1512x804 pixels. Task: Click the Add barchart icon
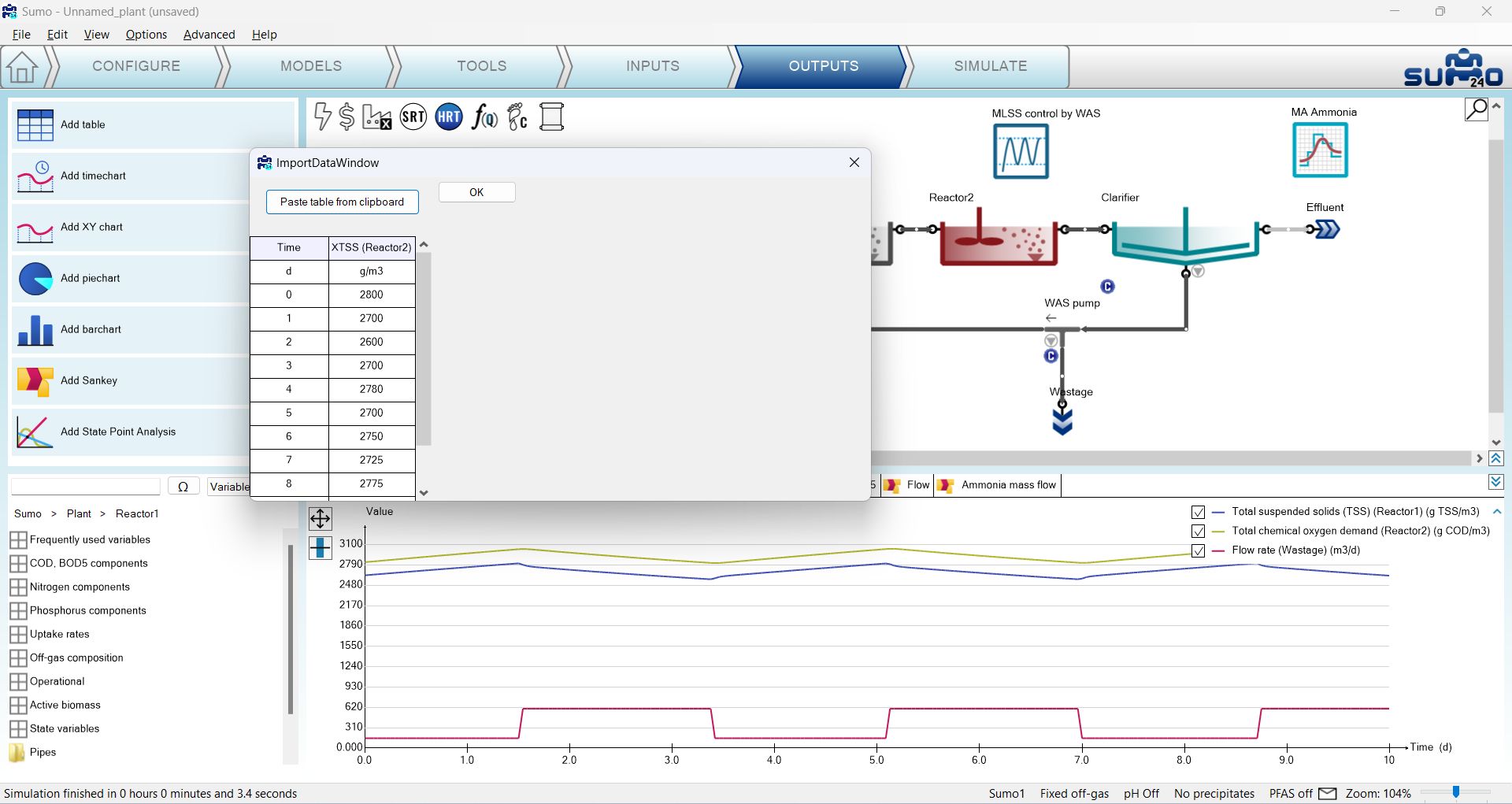click(35, 330)
